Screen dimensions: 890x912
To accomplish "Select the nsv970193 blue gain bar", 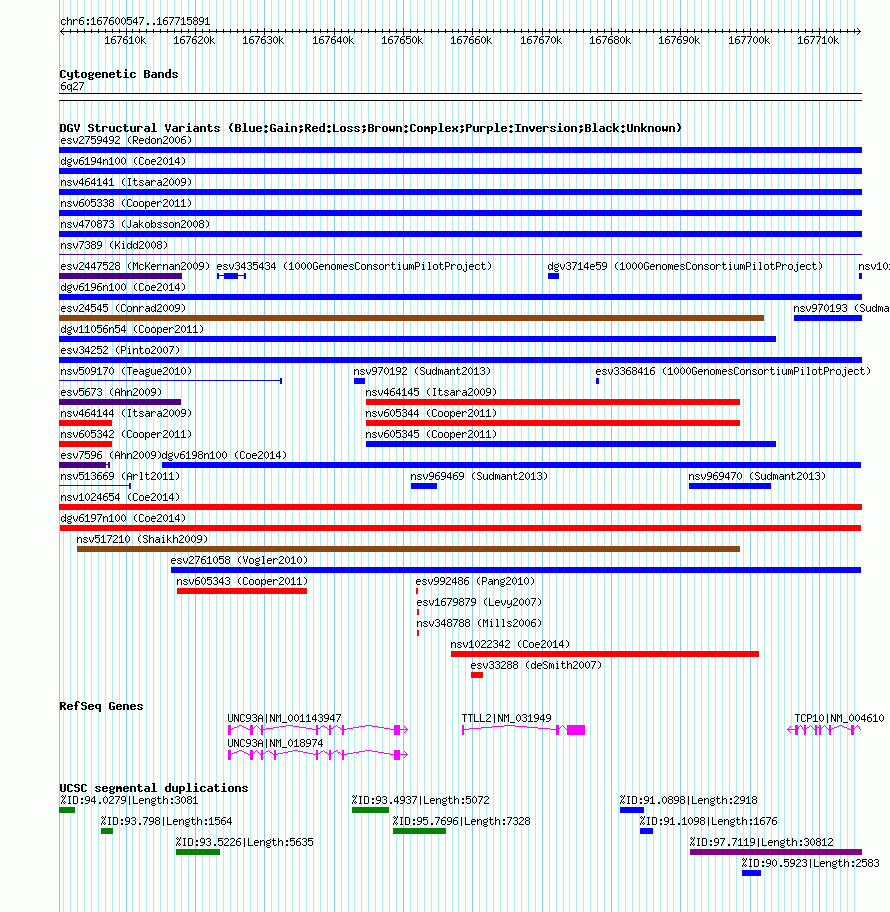I will click(x=828, y=318).
